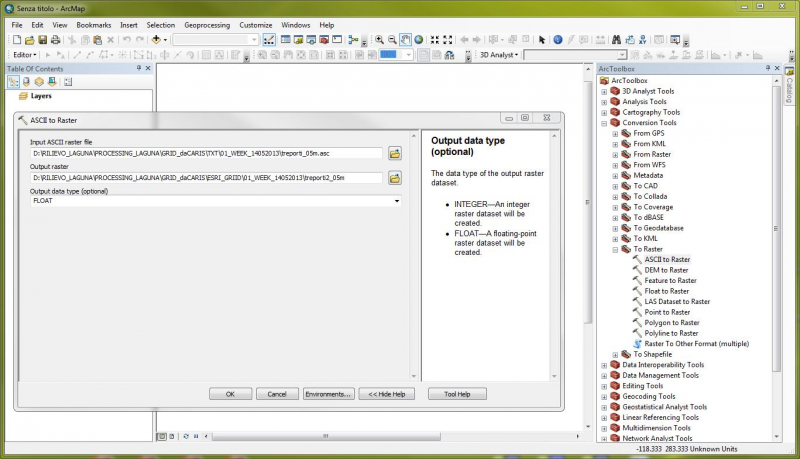Viewport: 800px width, 459px height.
Task: Open Tool Help for ASCII to Raster
Action: coord(457,394)
